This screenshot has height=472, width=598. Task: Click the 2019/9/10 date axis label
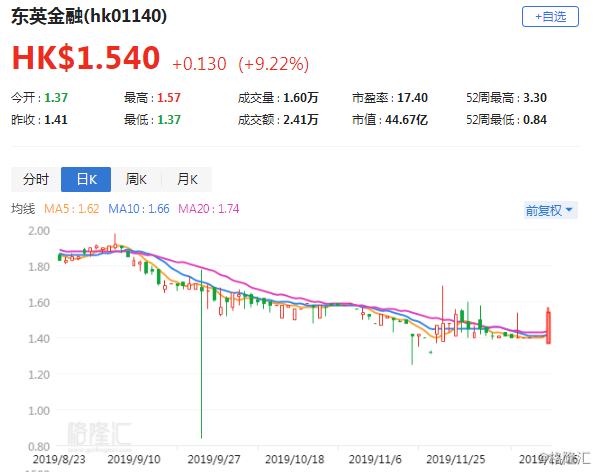pyautogui.click(x=134, y=459)
